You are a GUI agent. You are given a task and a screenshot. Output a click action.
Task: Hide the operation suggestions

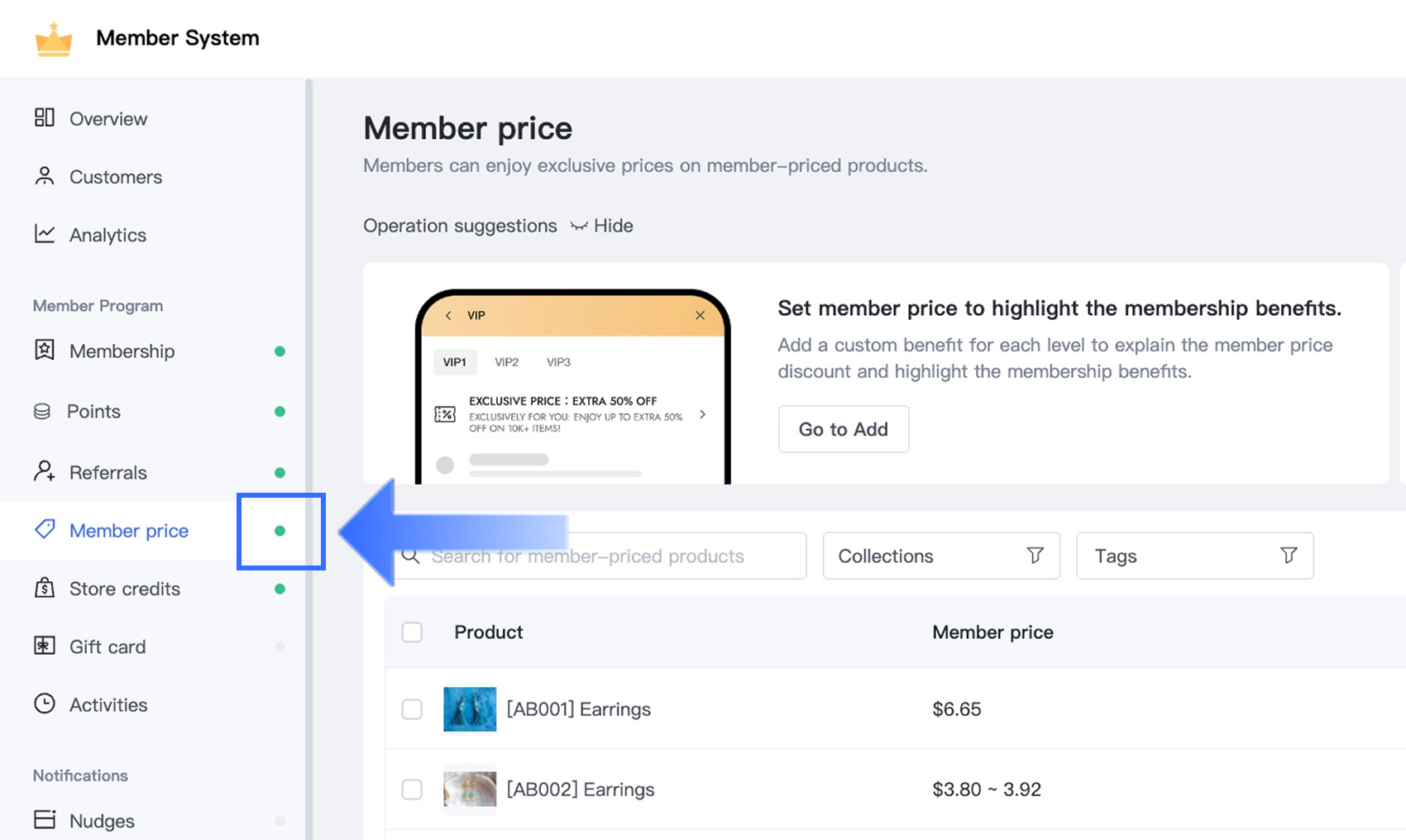click(x=602, y=226)
